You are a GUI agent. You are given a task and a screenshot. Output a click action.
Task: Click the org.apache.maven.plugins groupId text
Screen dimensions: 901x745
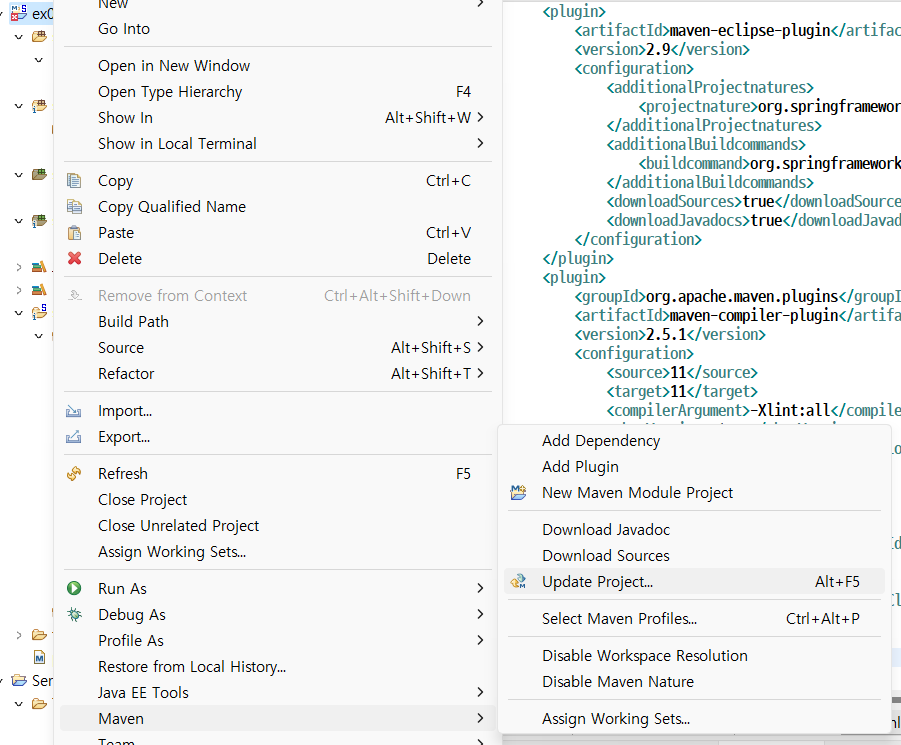[742, 296]
